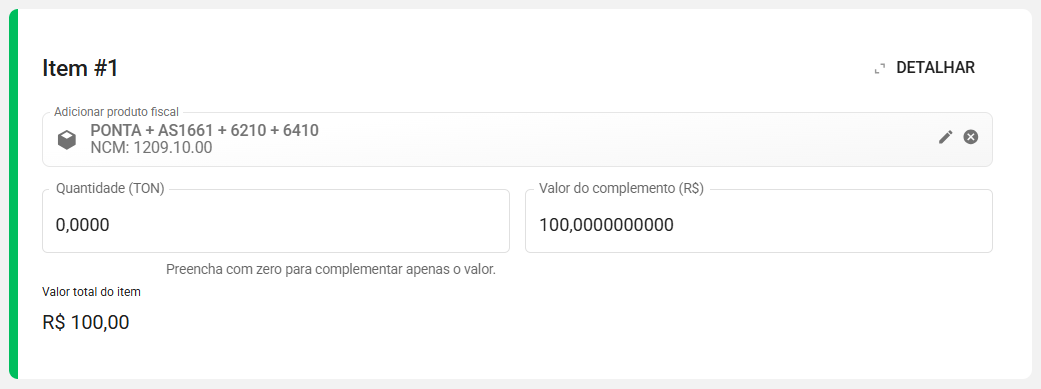Screen dimensions: 1041x389
Task: Click the Quantidade (TON) field label
Action: (x=110, y=188)
